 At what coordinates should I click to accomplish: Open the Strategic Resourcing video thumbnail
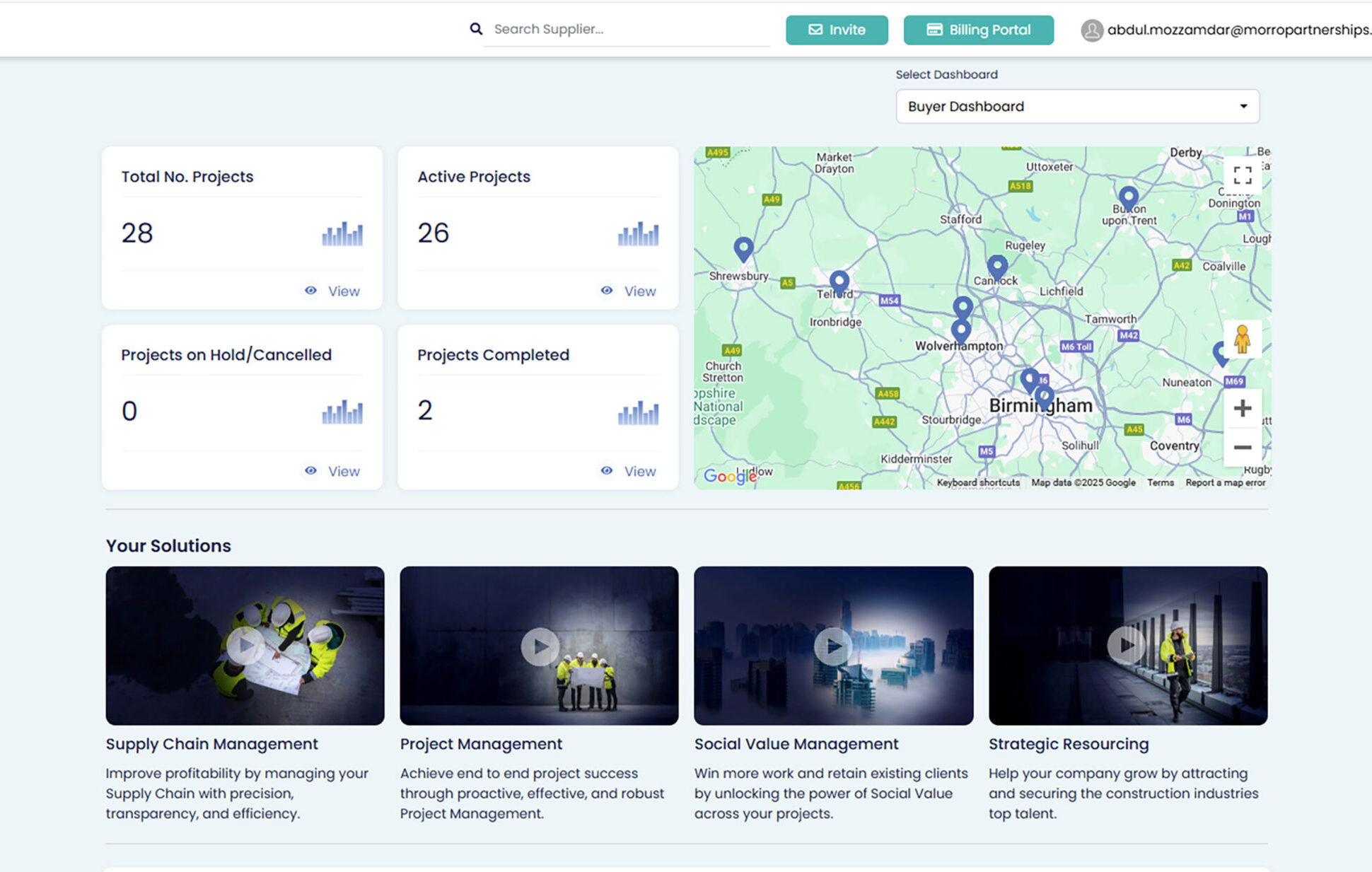point(1127,645)
